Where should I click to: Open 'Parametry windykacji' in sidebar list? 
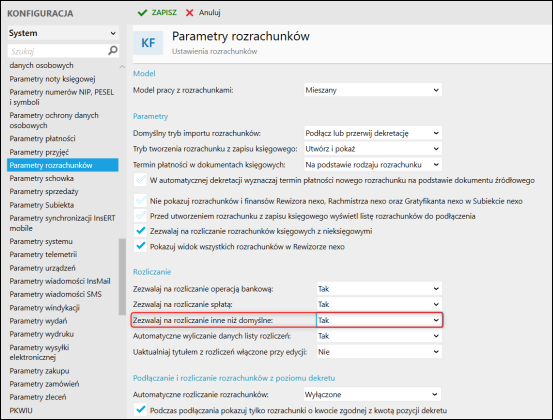(44, 308)
